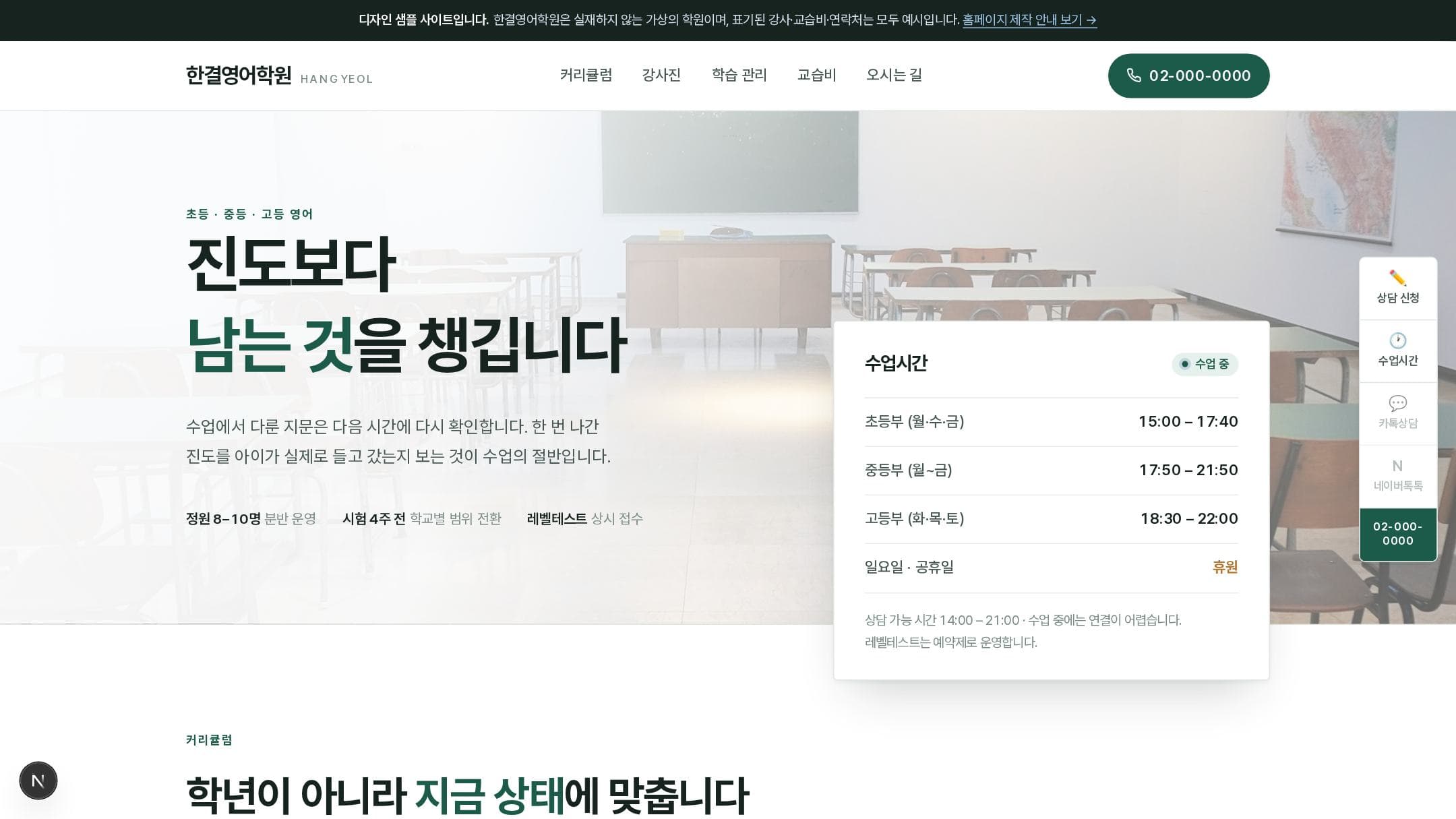The width and height of the screenshot is (1456, 819).
Task: Click 중등부 (월~금) row label
Action: 908,471
